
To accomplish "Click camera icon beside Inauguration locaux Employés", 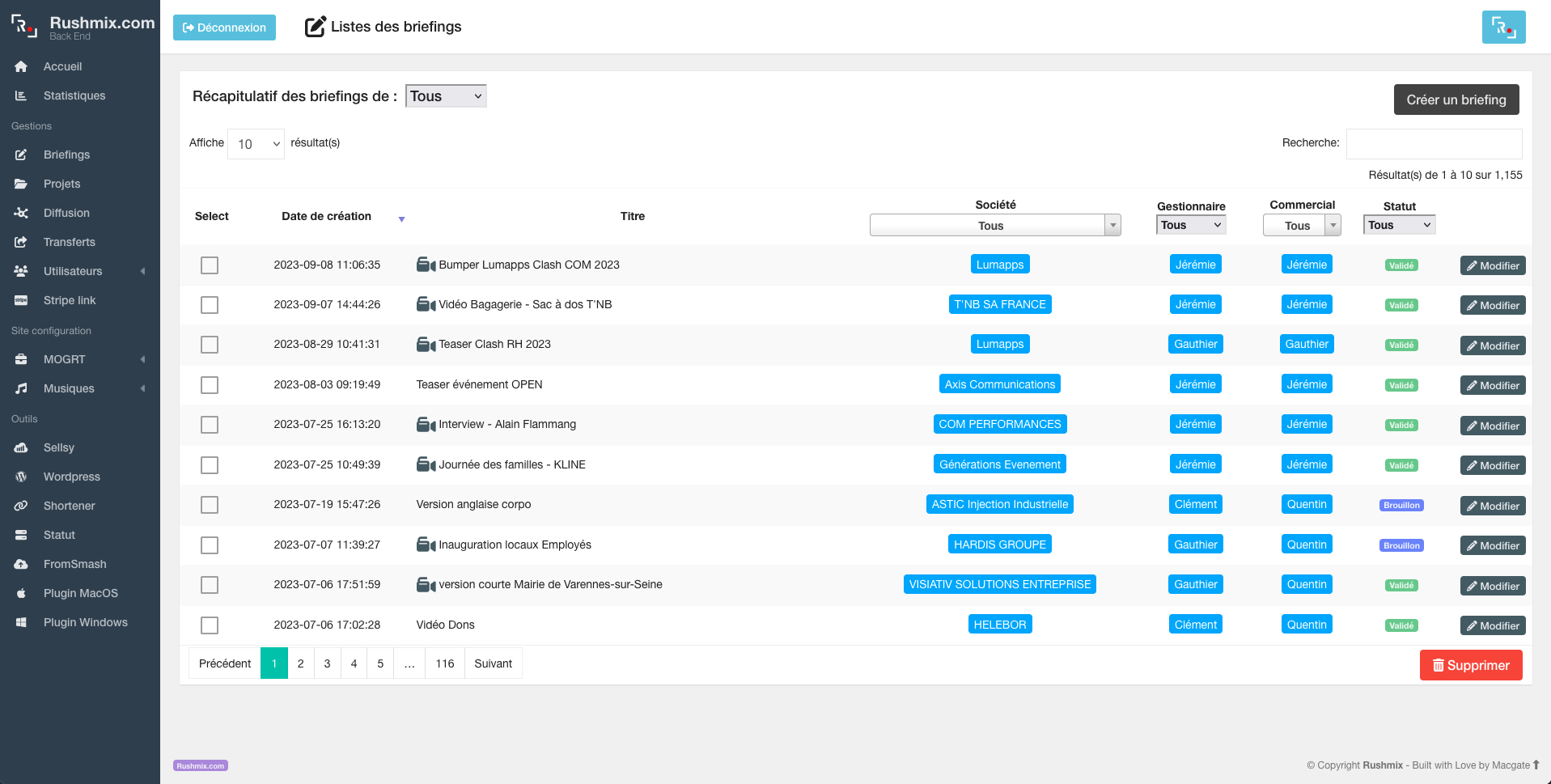I will pyautogui.click(x=426, y=545).
